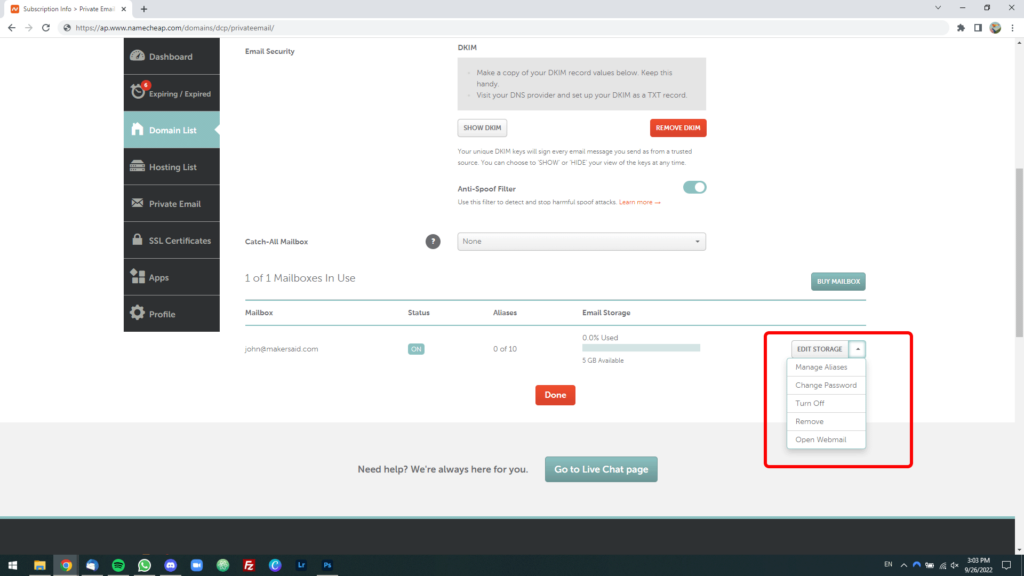
Task: Click the SHOW DKIM button
Action: (482, 128)
